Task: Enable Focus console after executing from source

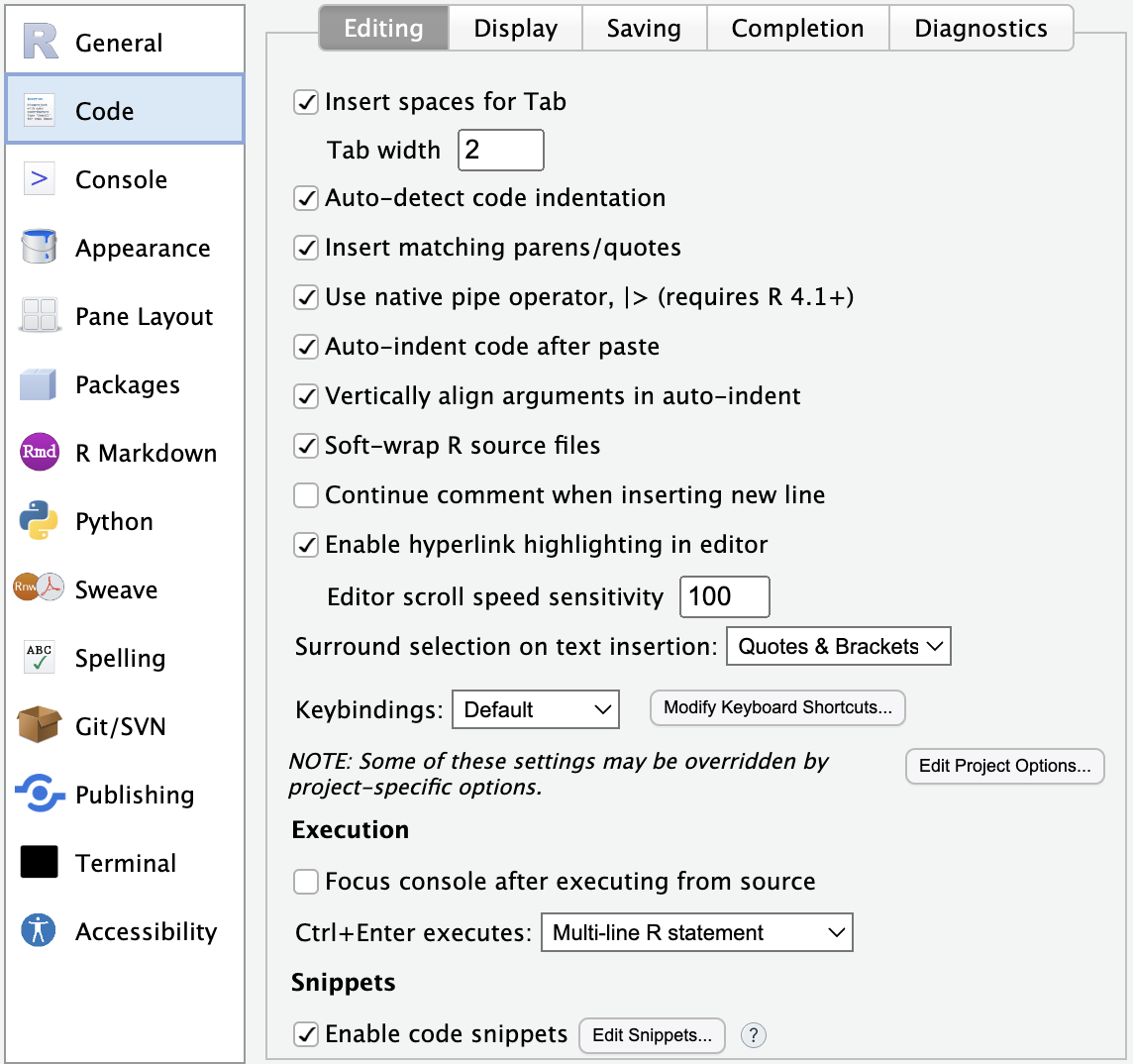Action: point(306,882)
